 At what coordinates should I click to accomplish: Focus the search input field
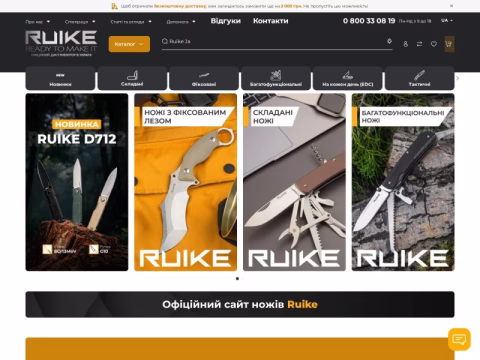(277, 41)
